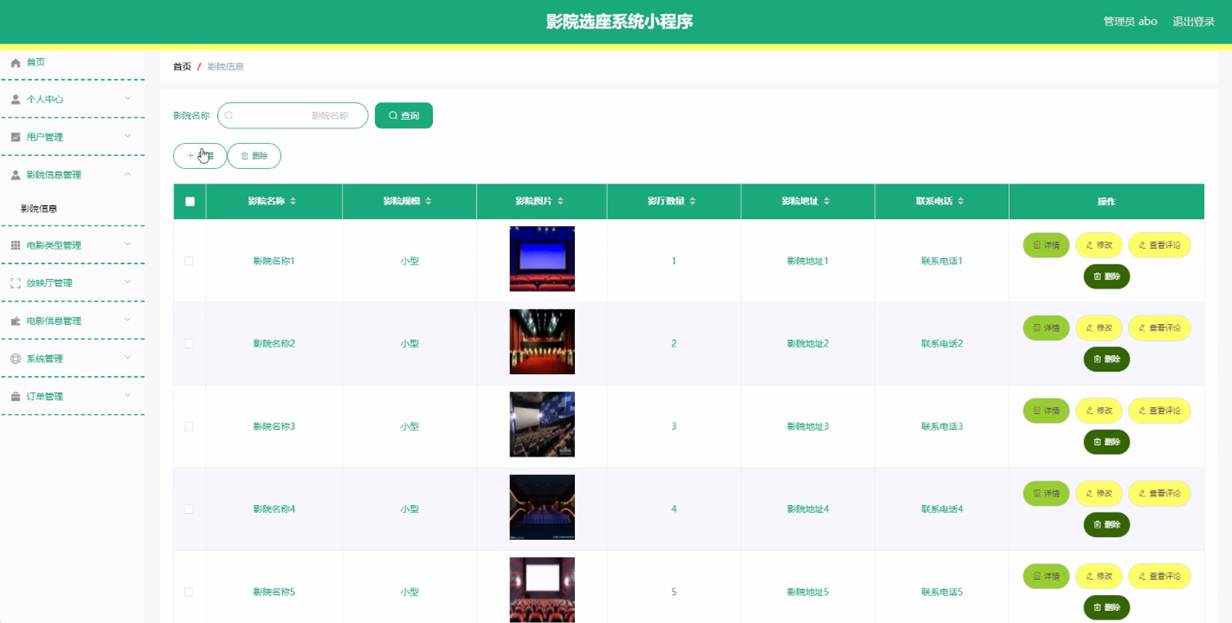Sort by 影厅数量 using its sort arrows

[693, 201]
